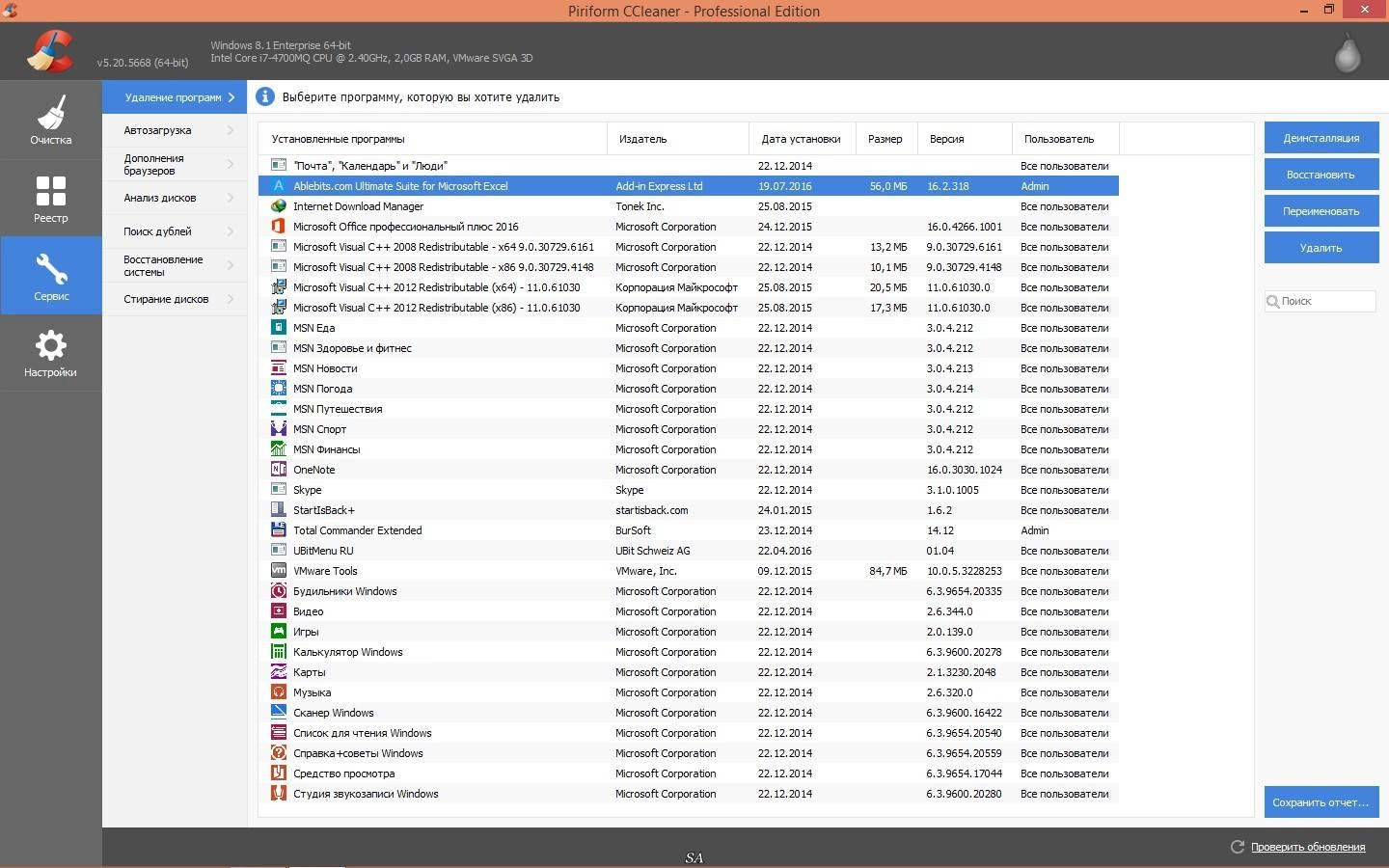This screenshot has height=868, width=1389.
Task: Click the Студия звукозаписи Windows icon
Action: pyautogui.click(x=278, y=794)
